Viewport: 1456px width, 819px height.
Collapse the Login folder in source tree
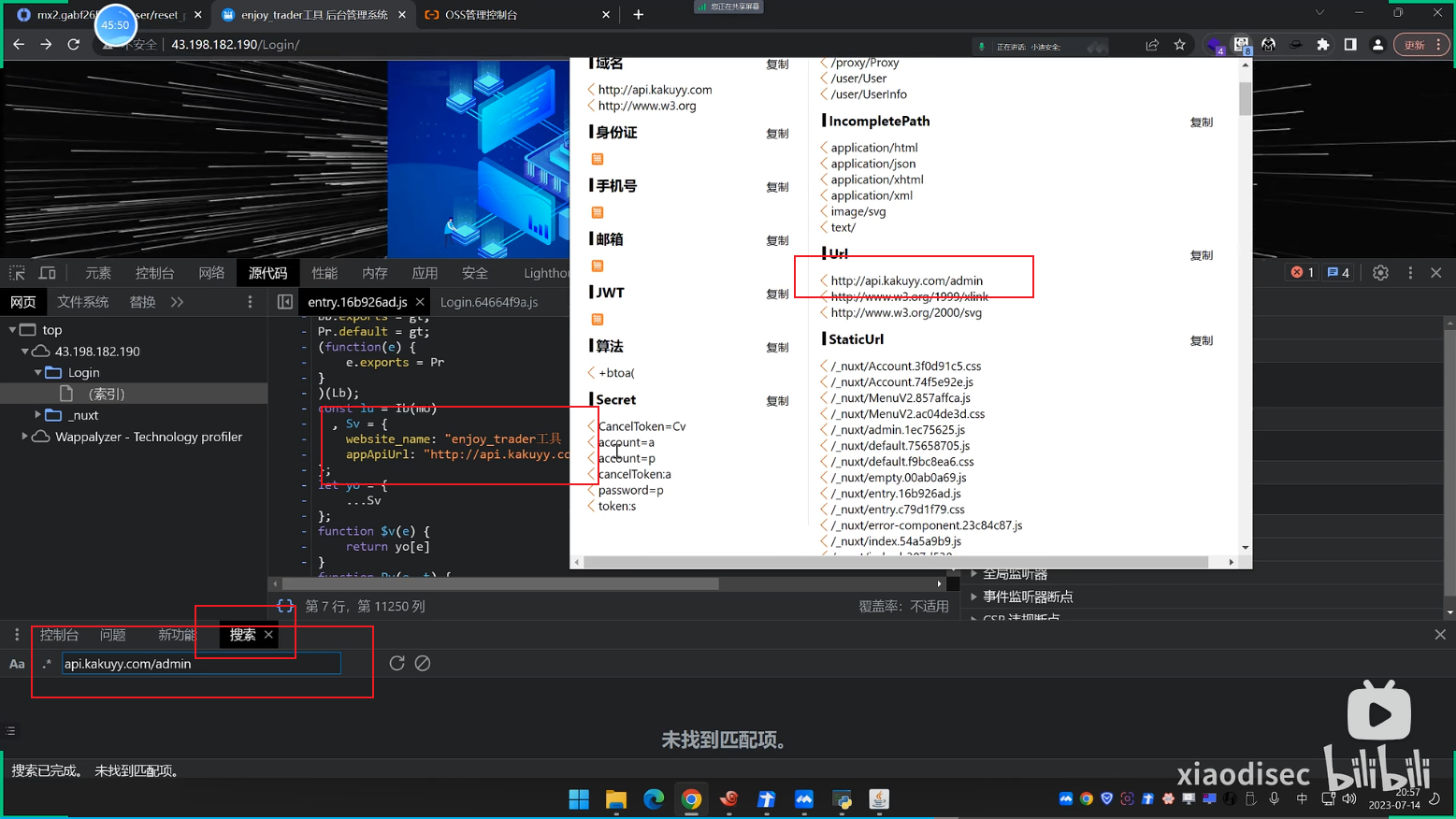click(x=37, y=372)
